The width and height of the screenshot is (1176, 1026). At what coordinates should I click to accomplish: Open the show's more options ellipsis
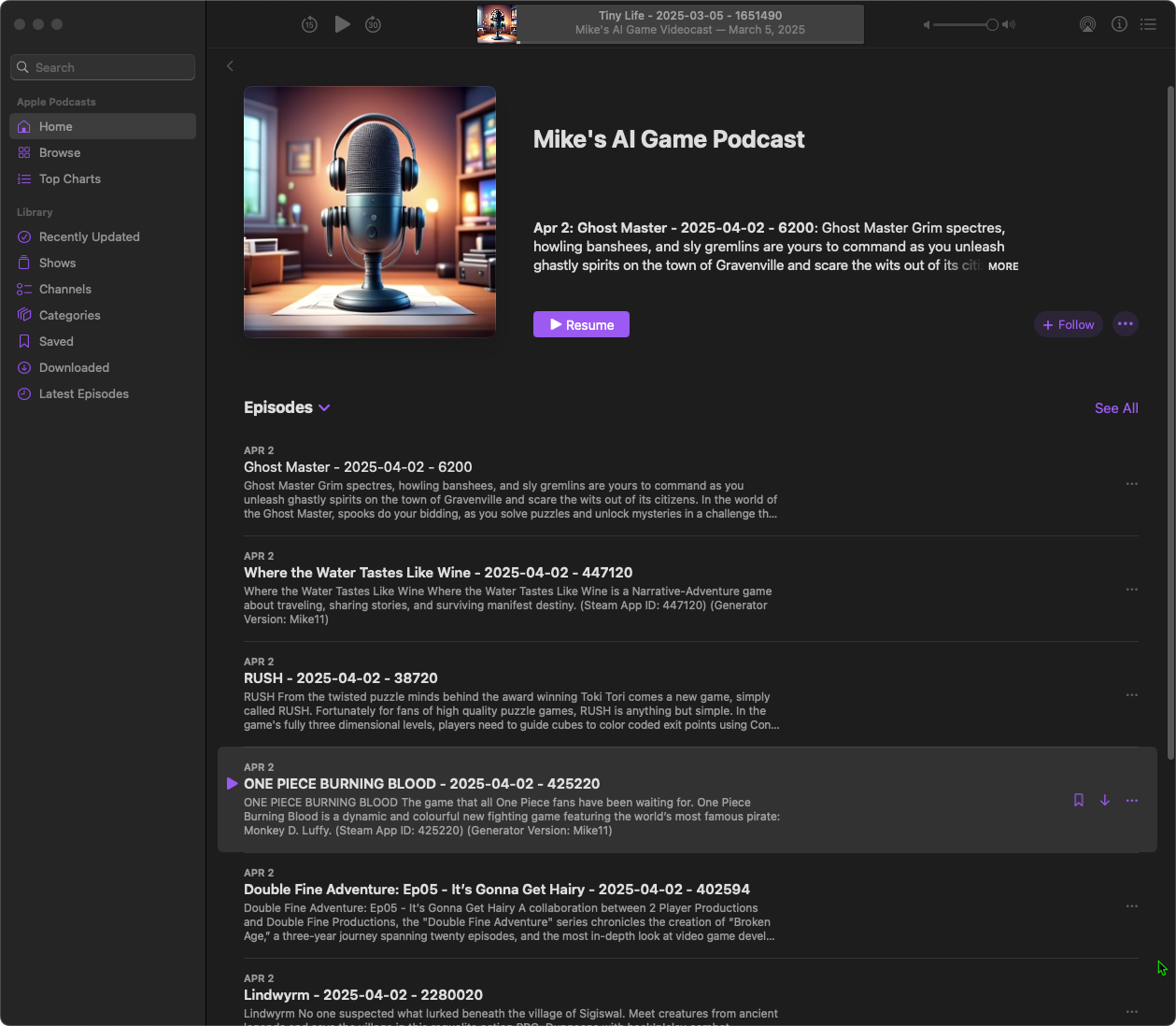1126,324
